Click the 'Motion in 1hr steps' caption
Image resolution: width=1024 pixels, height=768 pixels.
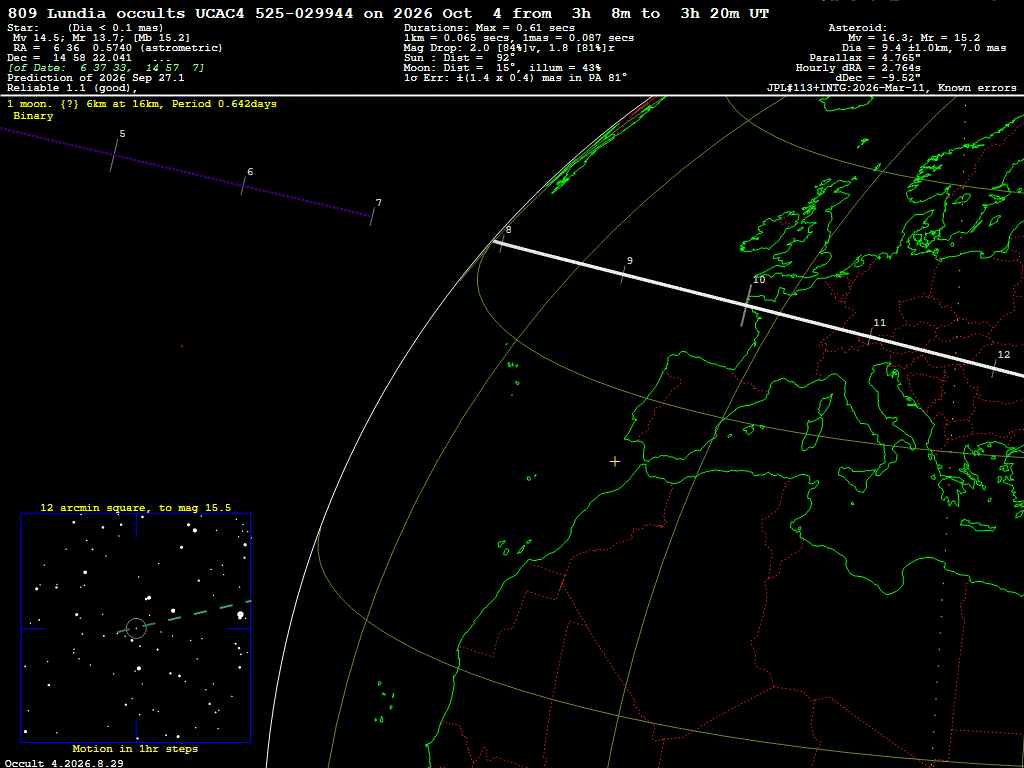click(x=135, y=748)
